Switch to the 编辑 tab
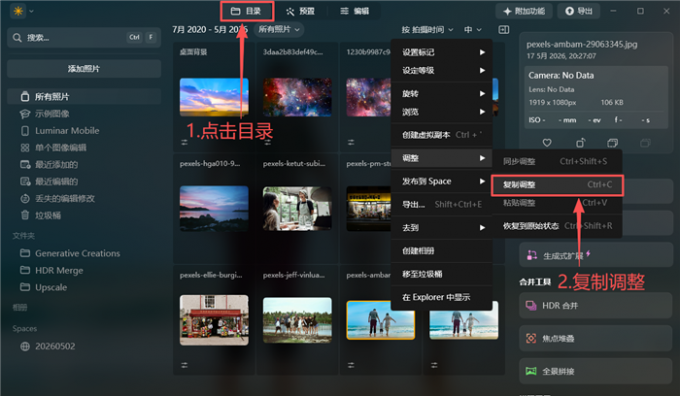This screenshot has height=396, width=680. (x=355, y=11)
